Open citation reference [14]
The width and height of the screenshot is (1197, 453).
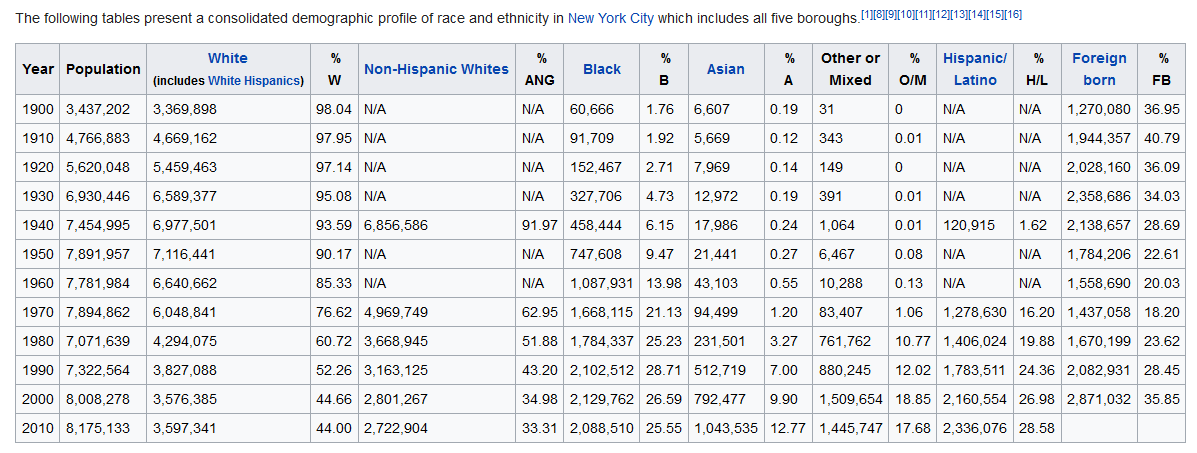(977, 15)
